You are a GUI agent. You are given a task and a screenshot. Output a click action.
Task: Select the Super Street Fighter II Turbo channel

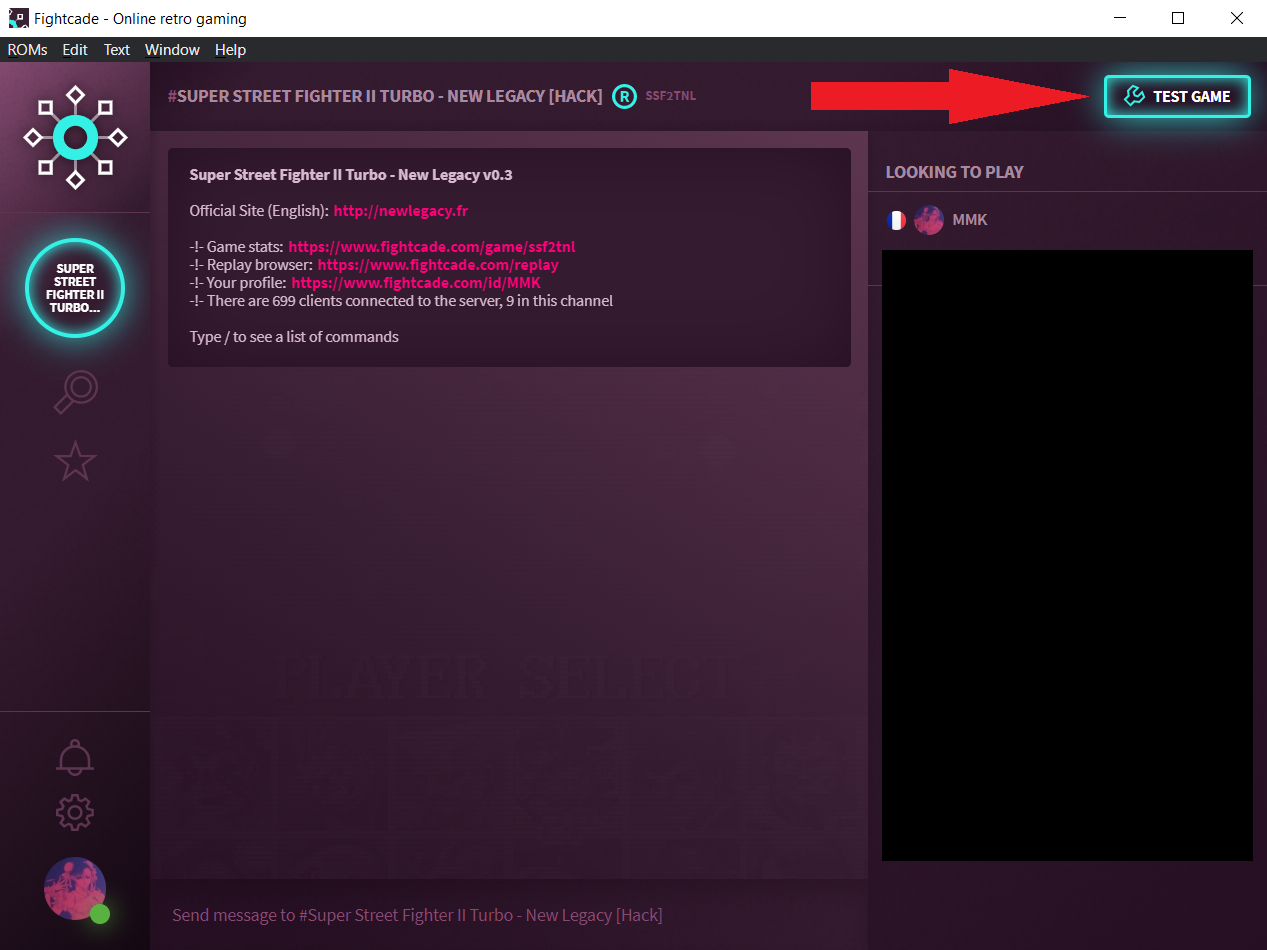pyautogui.click(x=75, y=288)
